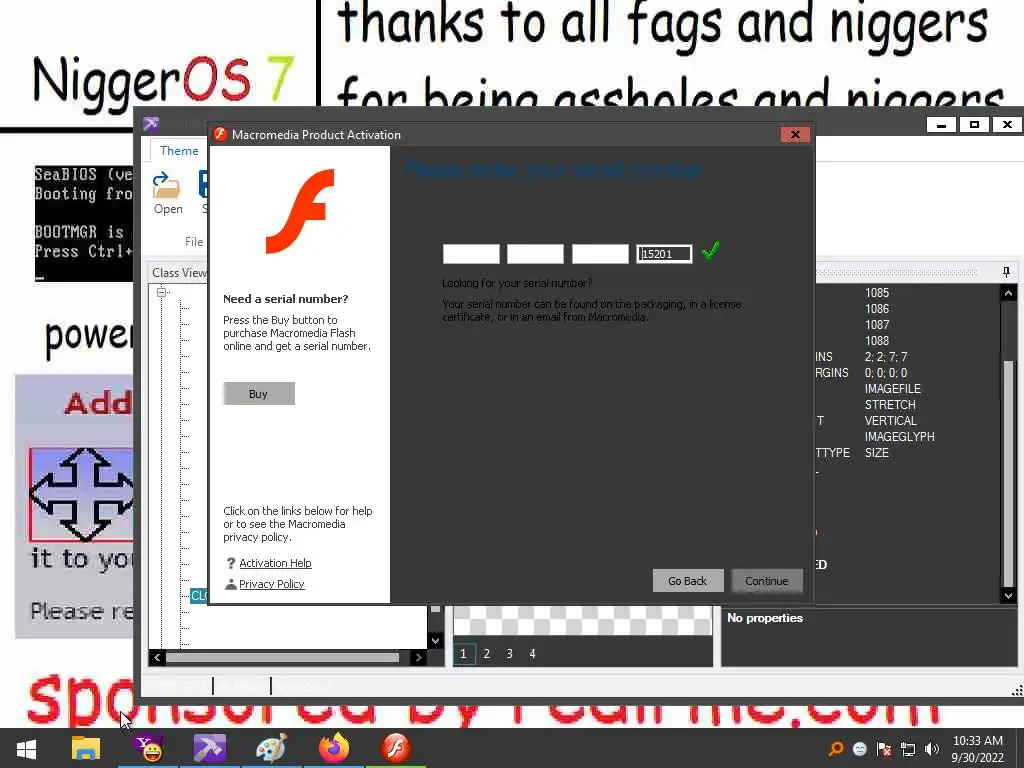Click the Class View horizontal scrollbar thumb
This screenshot has width=1024, height=768.
(283, 658)
